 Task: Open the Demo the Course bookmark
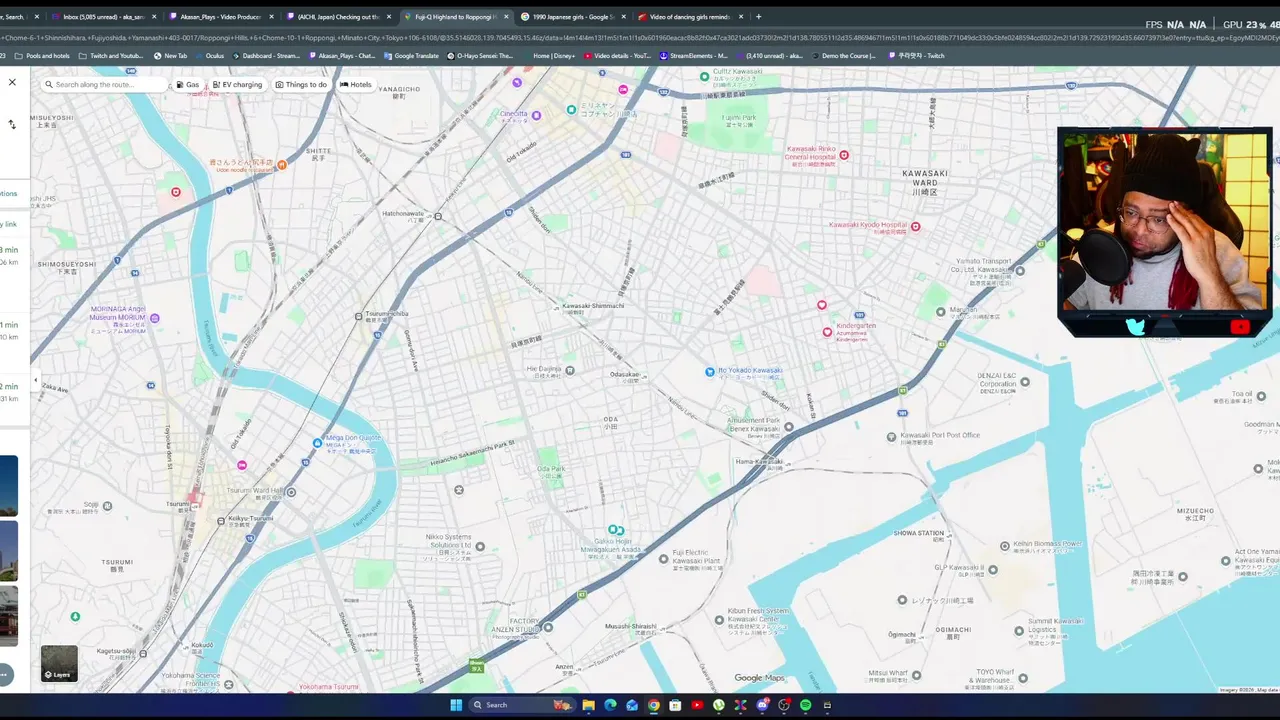pyautogui.click(x=843, y=56)
